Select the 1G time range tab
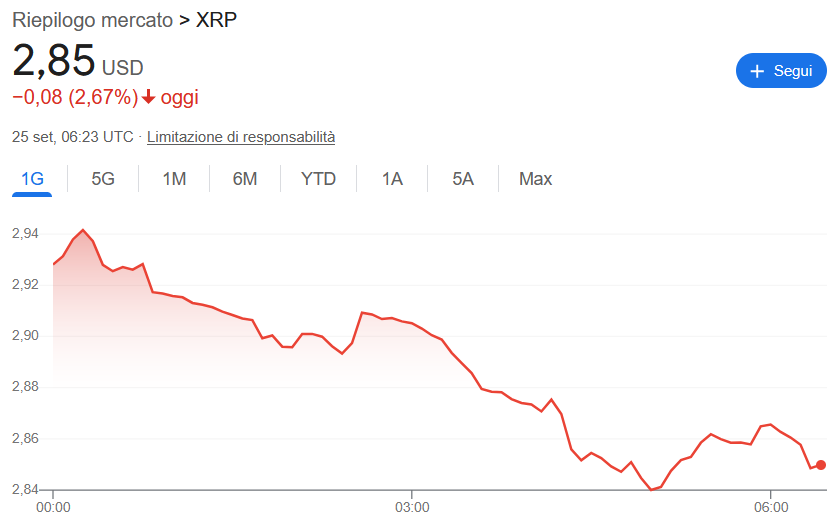Image resolution: width=831 pixels, height=526 pixels. [x=33, y=179]
